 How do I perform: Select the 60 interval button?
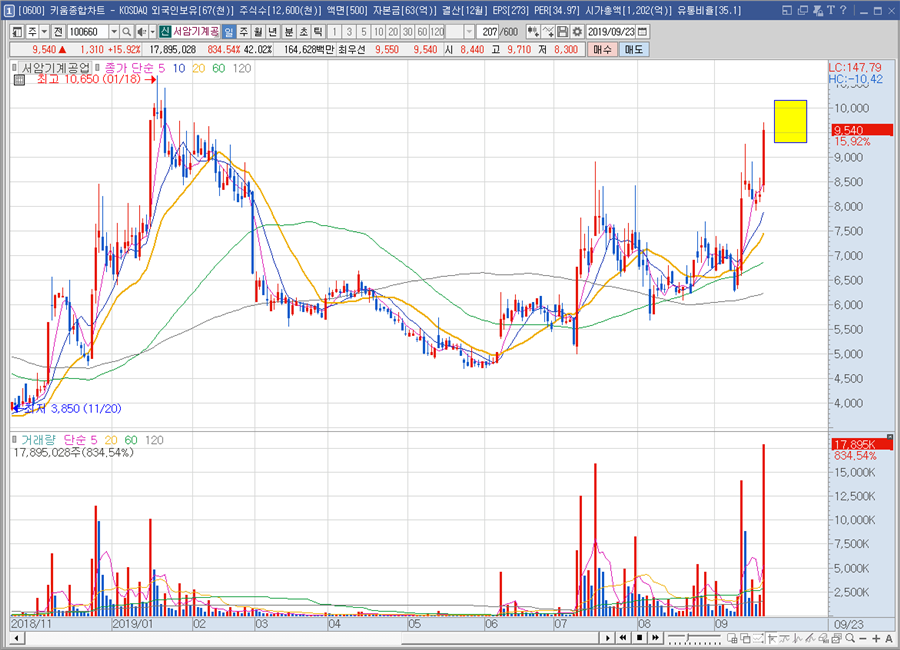pyautogui.click(x=422, y=32)
